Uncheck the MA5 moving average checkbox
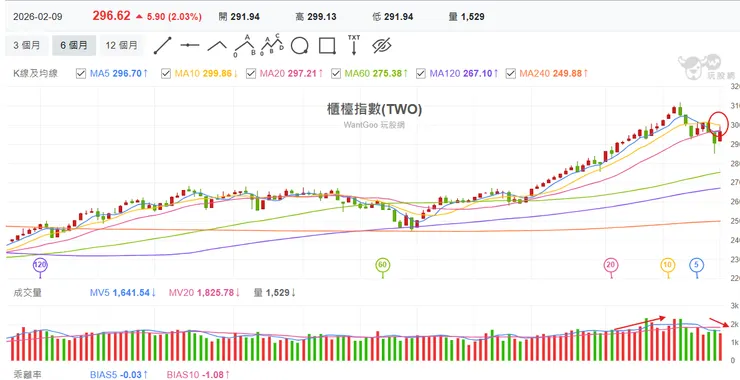The image size is (740, 380). pos(81,74)
